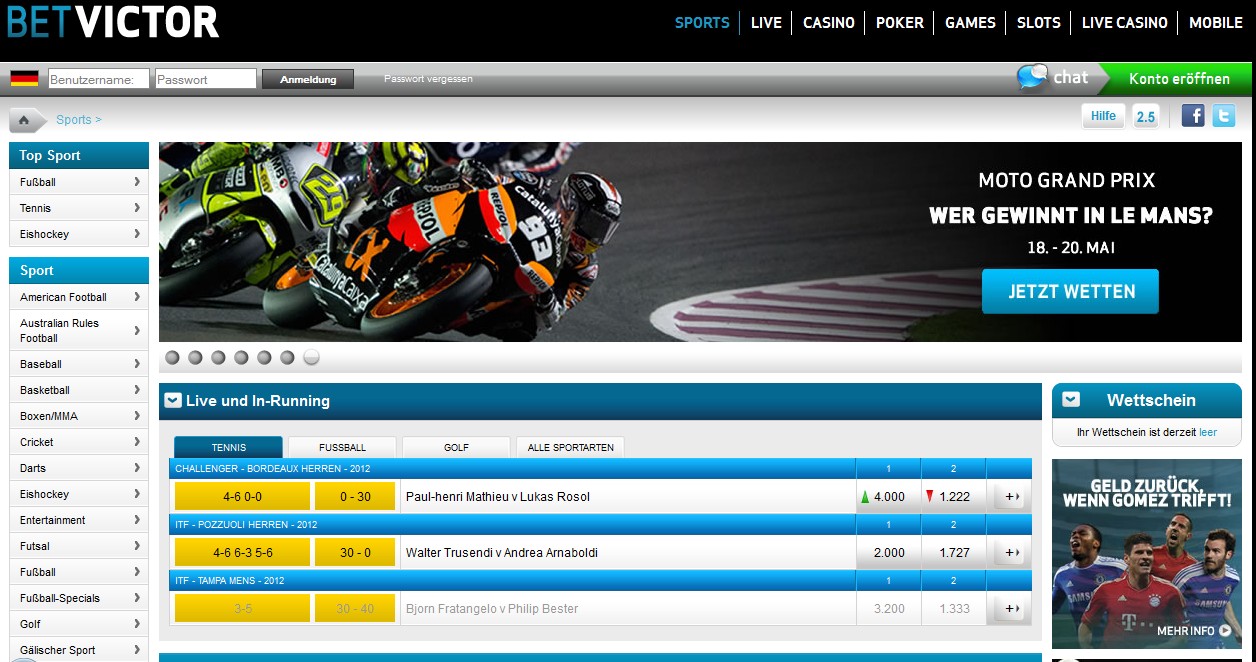Collapse the Wettschein panel
Viewport: 1256px width, 662px height.
(x=1071, y=400)
